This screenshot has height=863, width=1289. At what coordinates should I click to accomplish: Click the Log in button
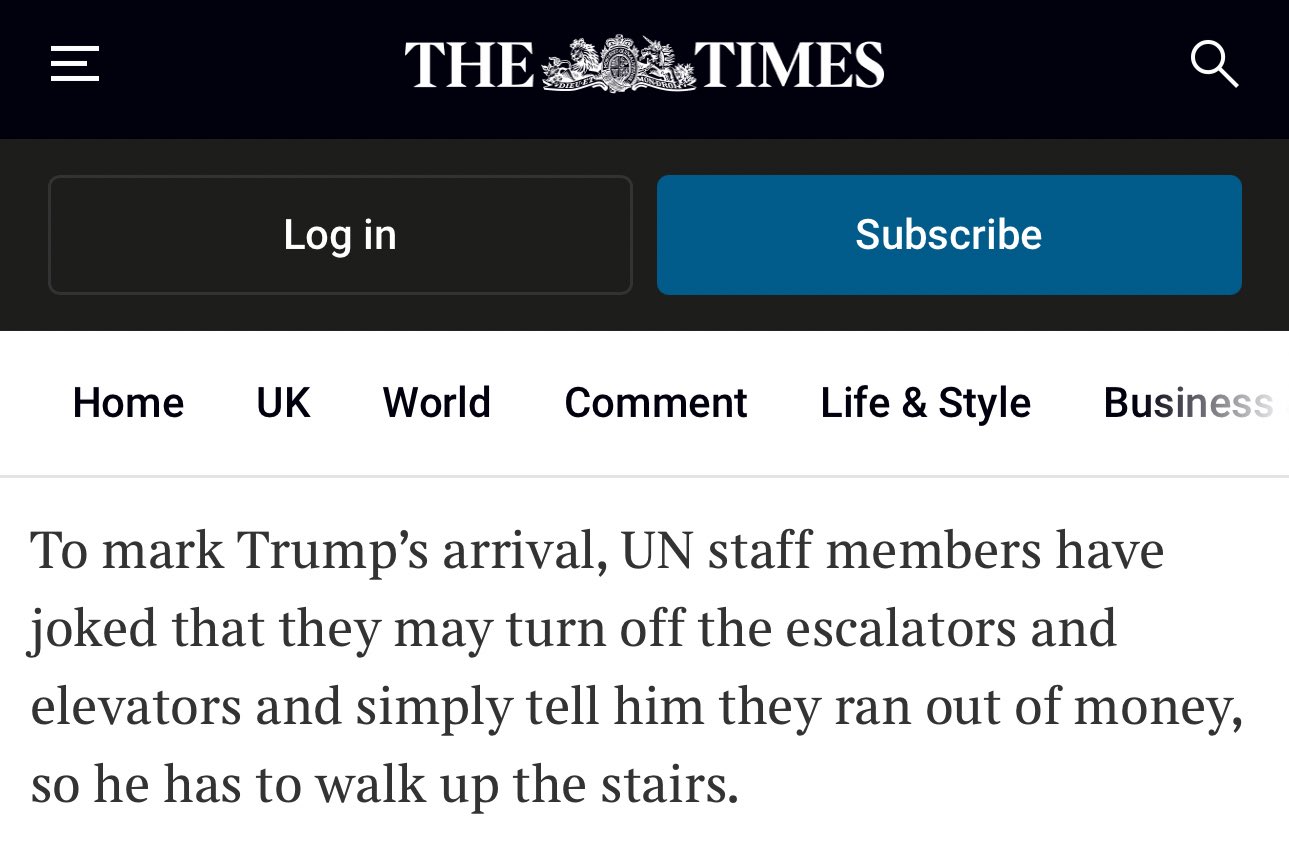(x=340, y=235)
